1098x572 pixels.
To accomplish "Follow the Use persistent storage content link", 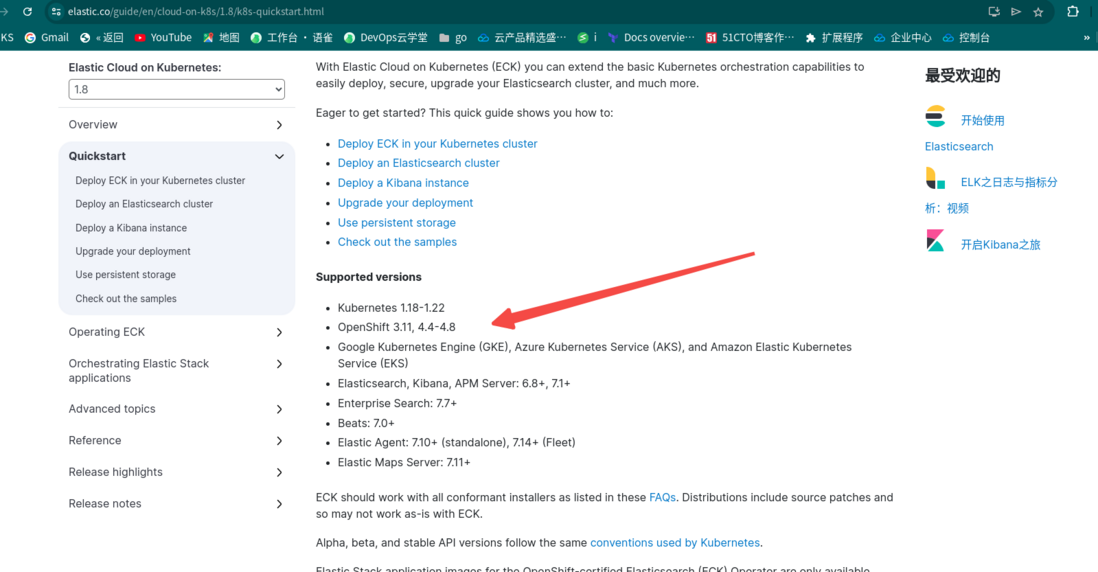I will click(x=396, y=223).
